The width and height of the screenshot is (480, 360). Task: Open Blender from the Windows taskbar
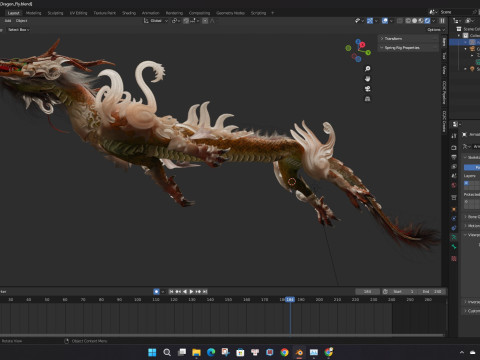point(299,352)
